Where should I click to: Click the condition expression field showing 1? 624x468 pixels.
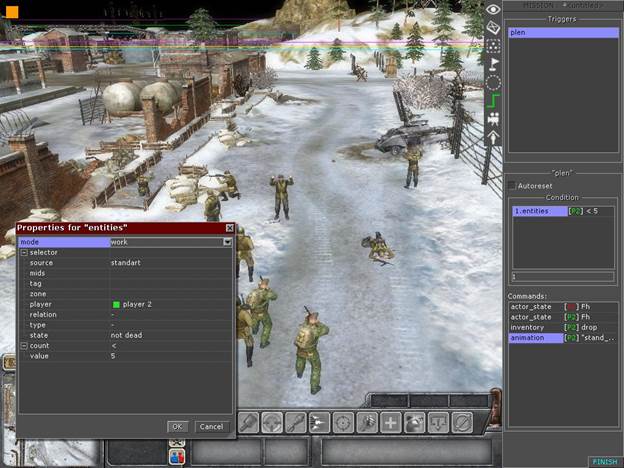(x=563, y=276)
